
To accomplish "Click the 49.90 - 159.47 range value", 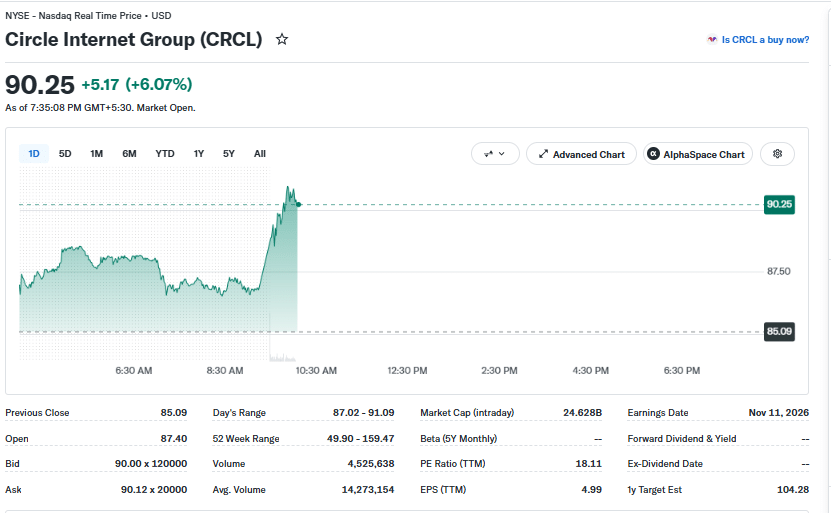I will pos(360,438).
